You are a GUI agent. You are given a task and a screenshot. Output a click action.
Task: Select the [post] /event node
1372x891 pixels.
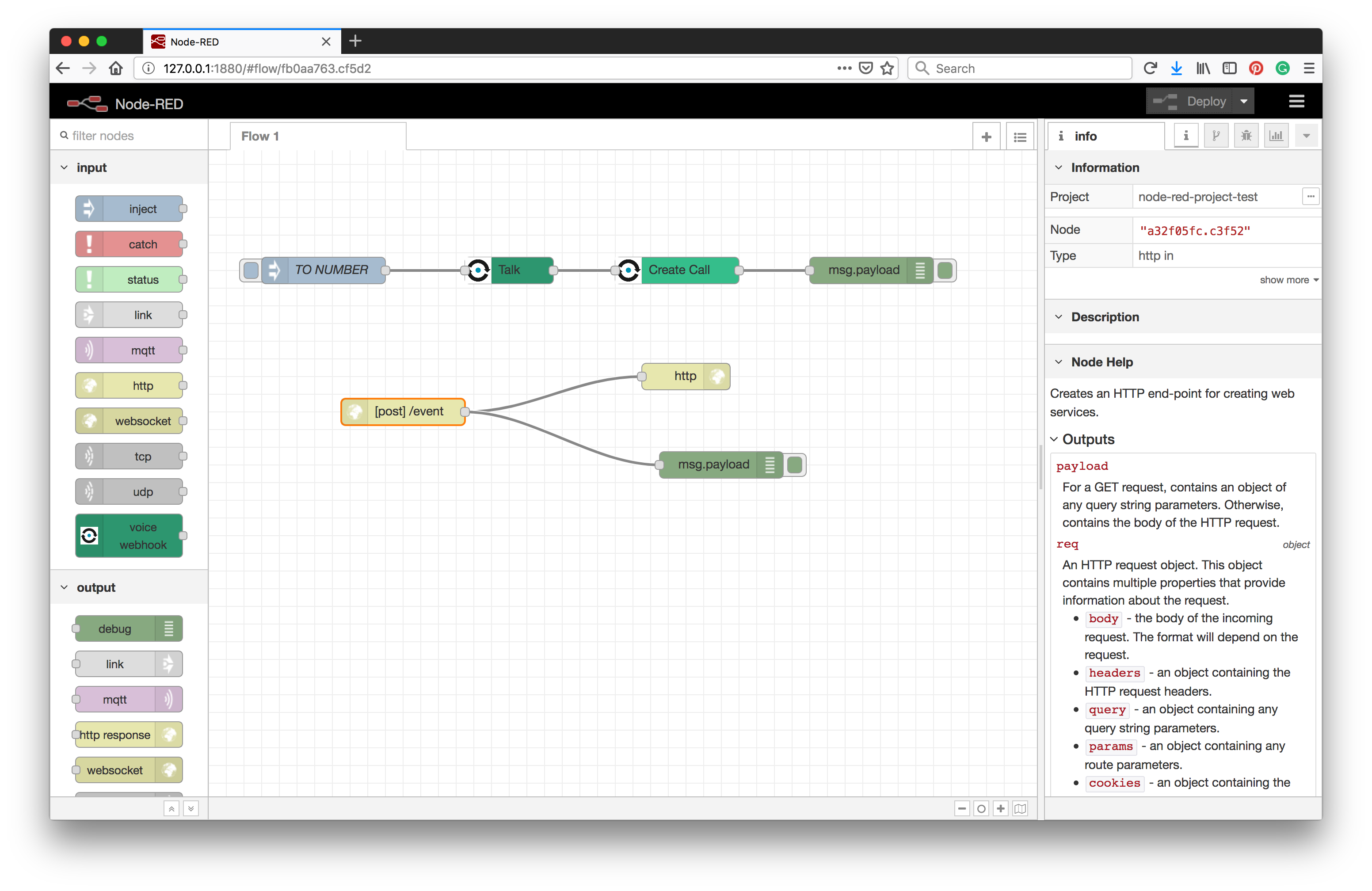tap(403, 411)
